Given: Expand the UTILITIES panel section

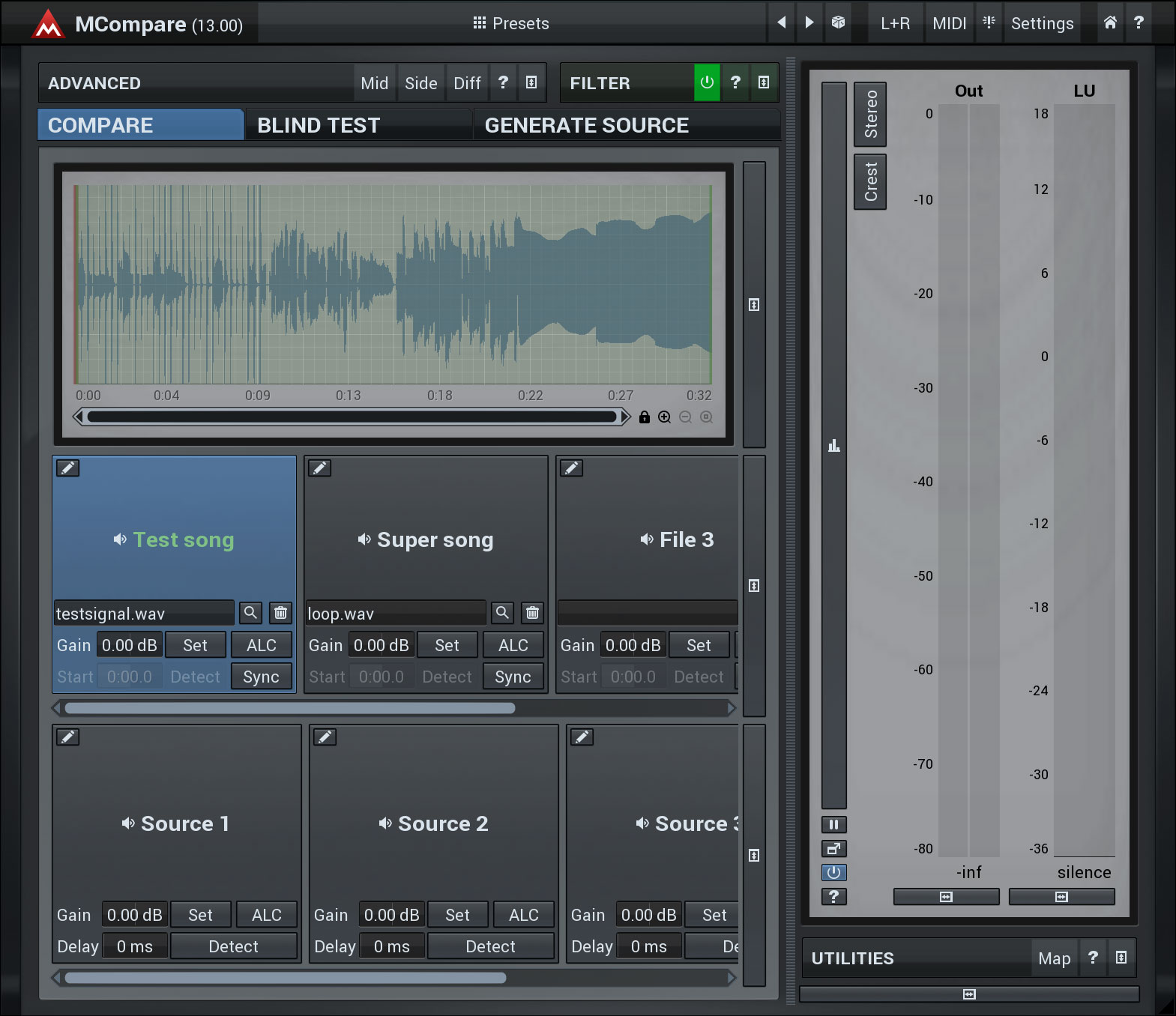Looking at the screenshot, I should coord(1121,958).
